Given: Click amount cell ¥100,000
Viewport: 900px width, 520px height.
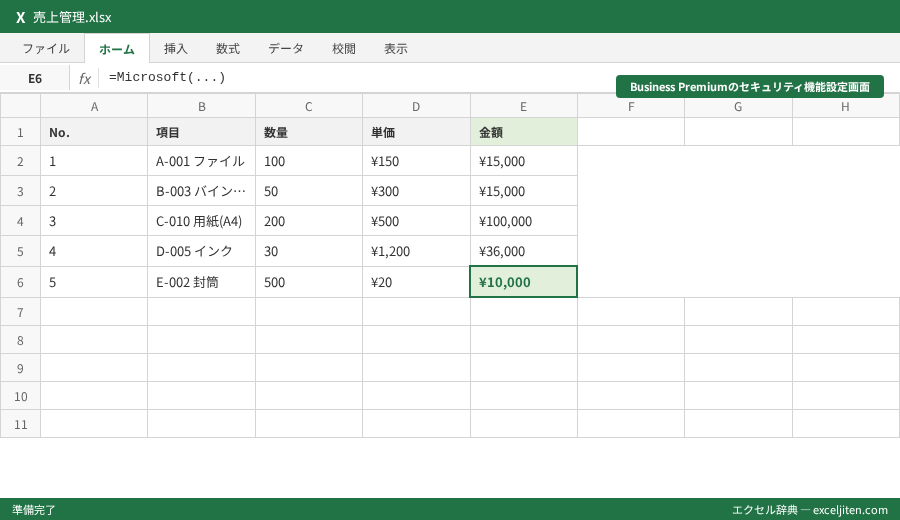Looking at the screenshot, I should 523,221.
